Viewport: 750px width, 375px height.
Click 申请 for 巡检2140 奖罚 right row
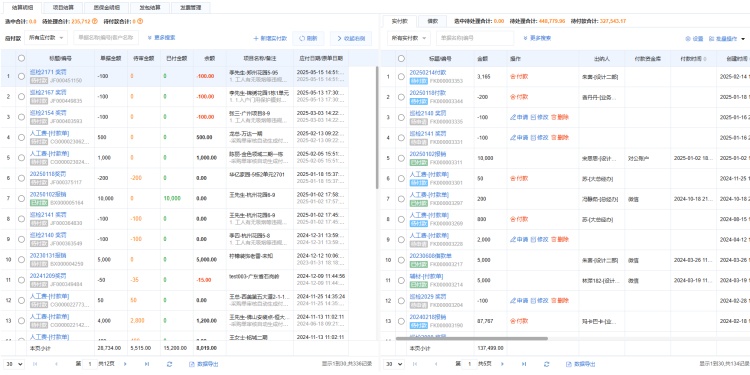point(519,117)
